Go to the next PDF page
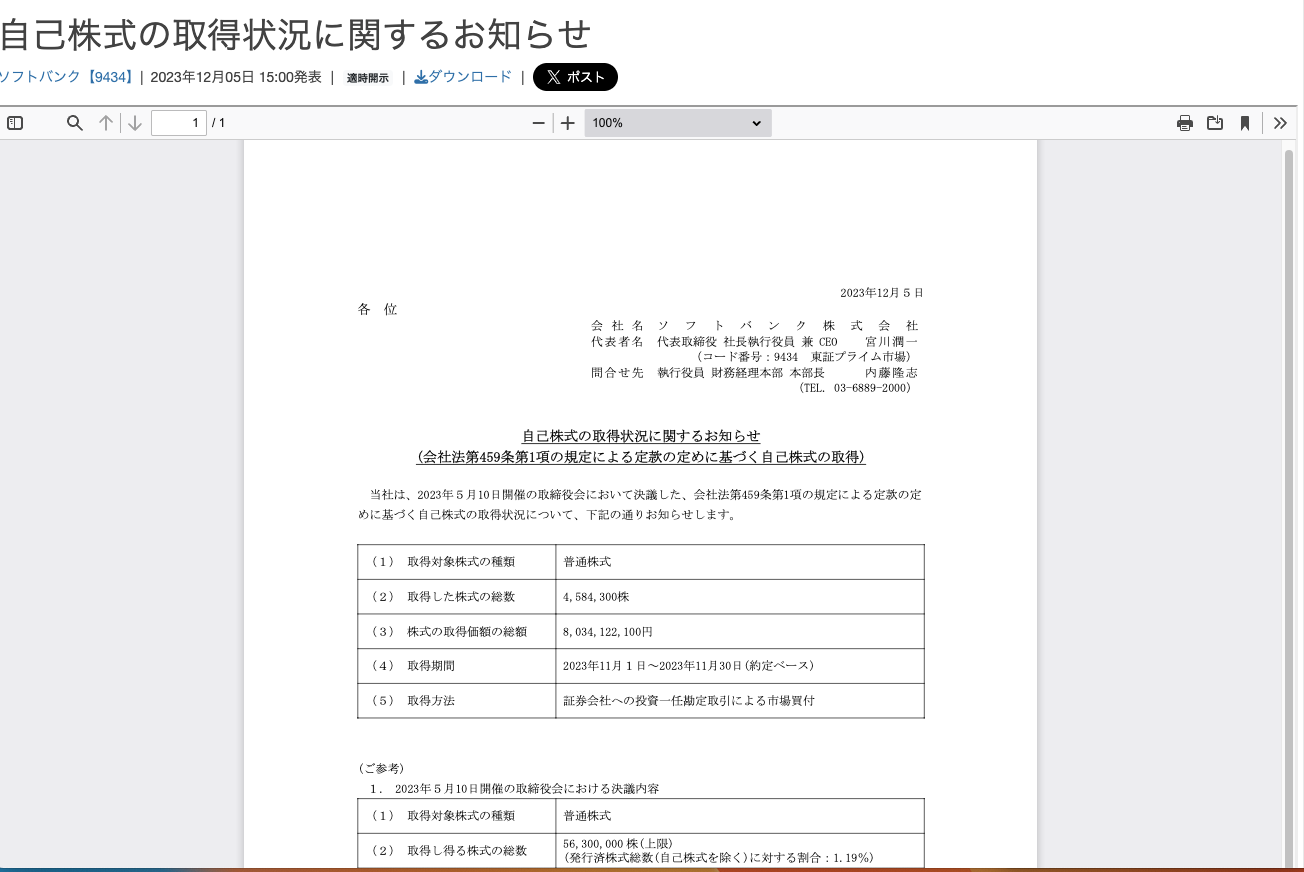 tap(135, 123)
